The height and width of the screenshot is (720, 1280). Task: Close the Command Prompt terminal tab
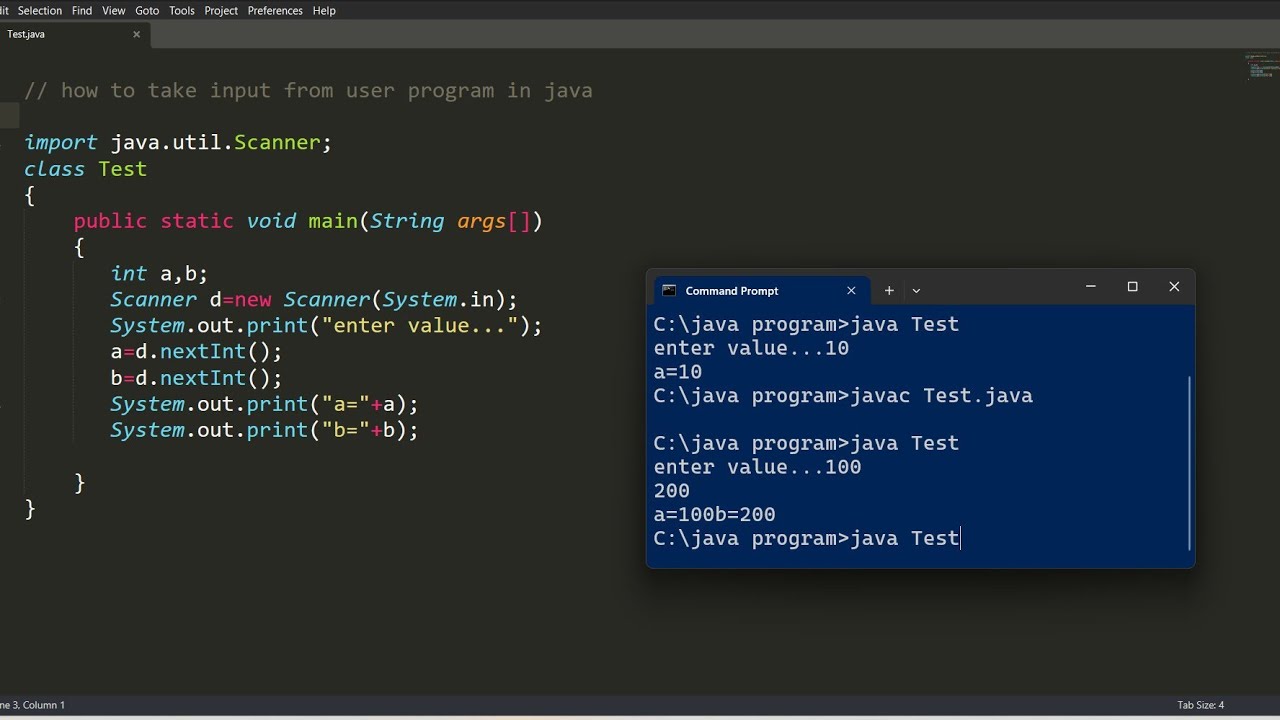[851, 291]
